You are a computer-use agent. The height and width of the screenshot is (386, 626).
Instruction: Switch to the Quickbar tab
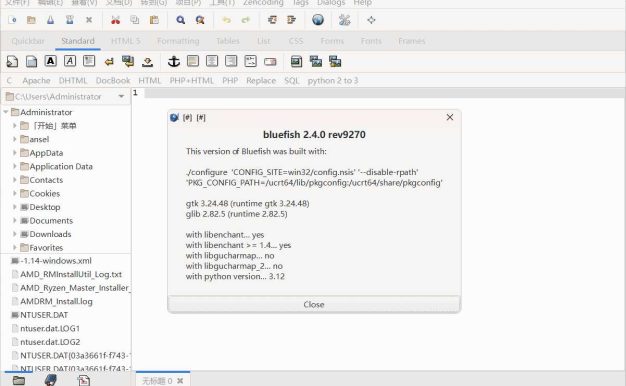pos(28,41)
